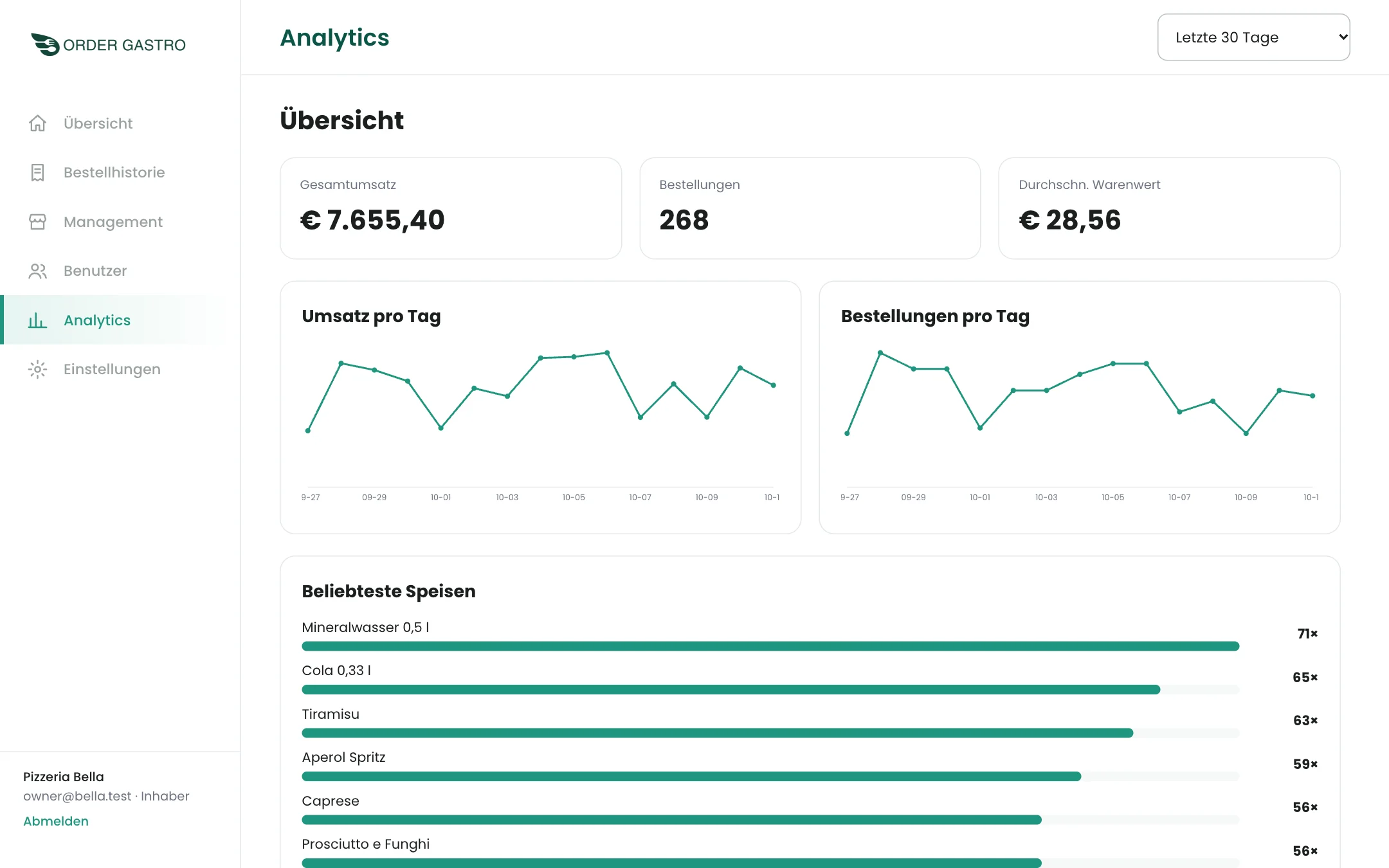Click the 63× count for Tiramisu
The width and height of the screenshot is (1389, 868).
tap(1305, 721)
